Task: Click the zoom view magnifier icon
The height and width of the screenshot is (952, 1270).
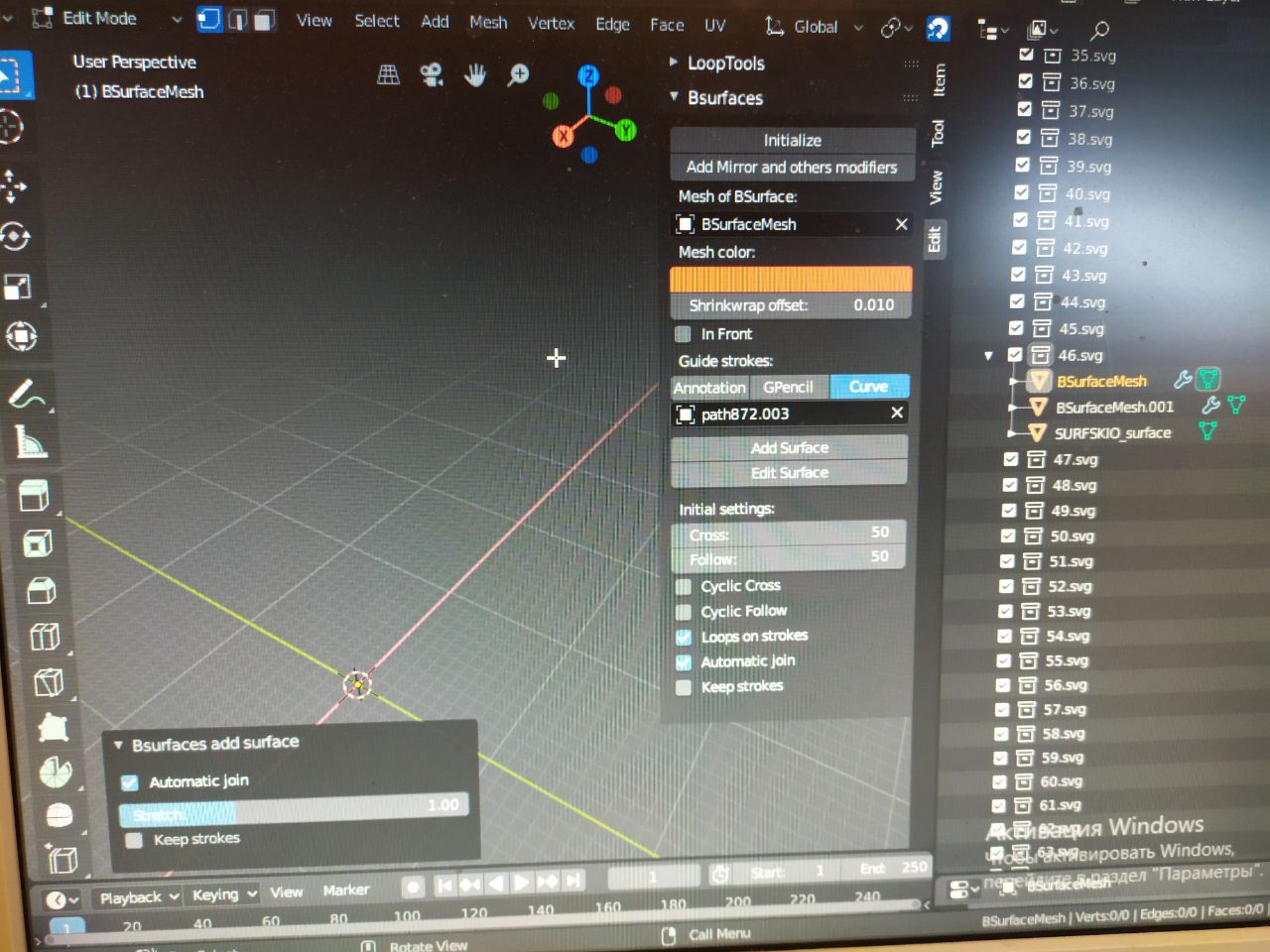Action: tap(518, 74)
